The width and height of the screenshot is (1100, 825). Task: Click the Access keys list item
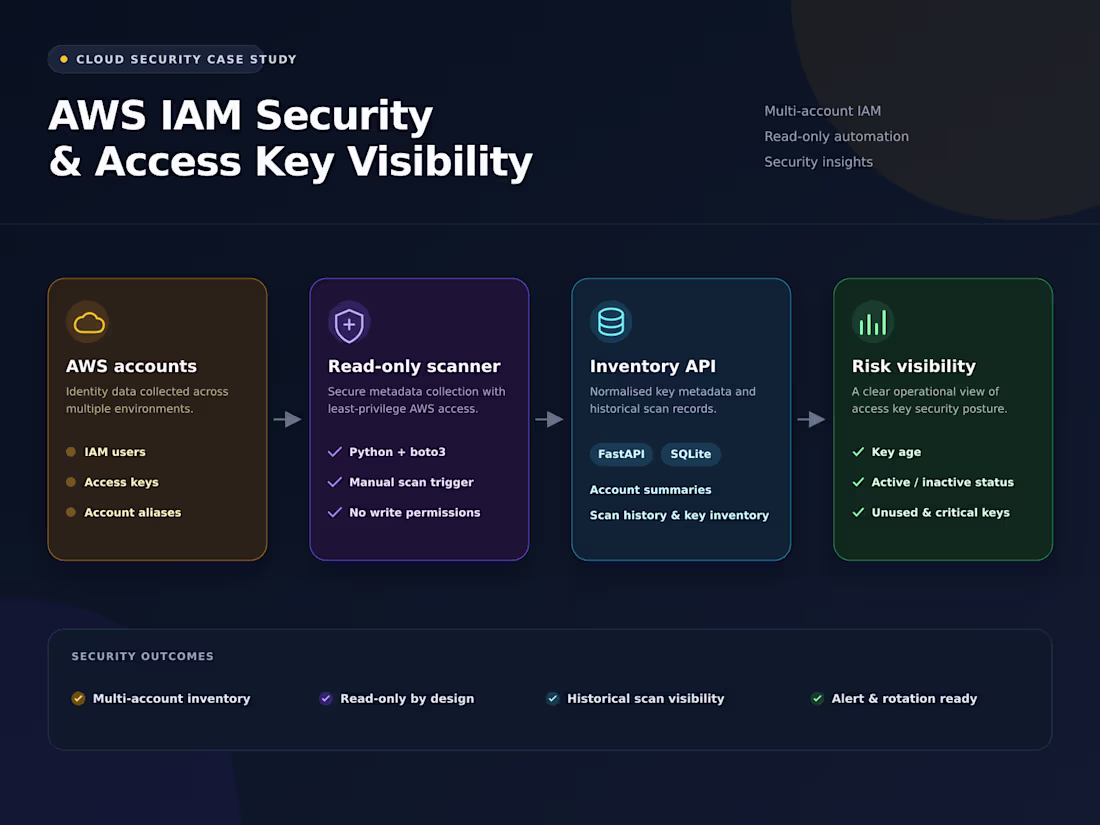(121, 482)
